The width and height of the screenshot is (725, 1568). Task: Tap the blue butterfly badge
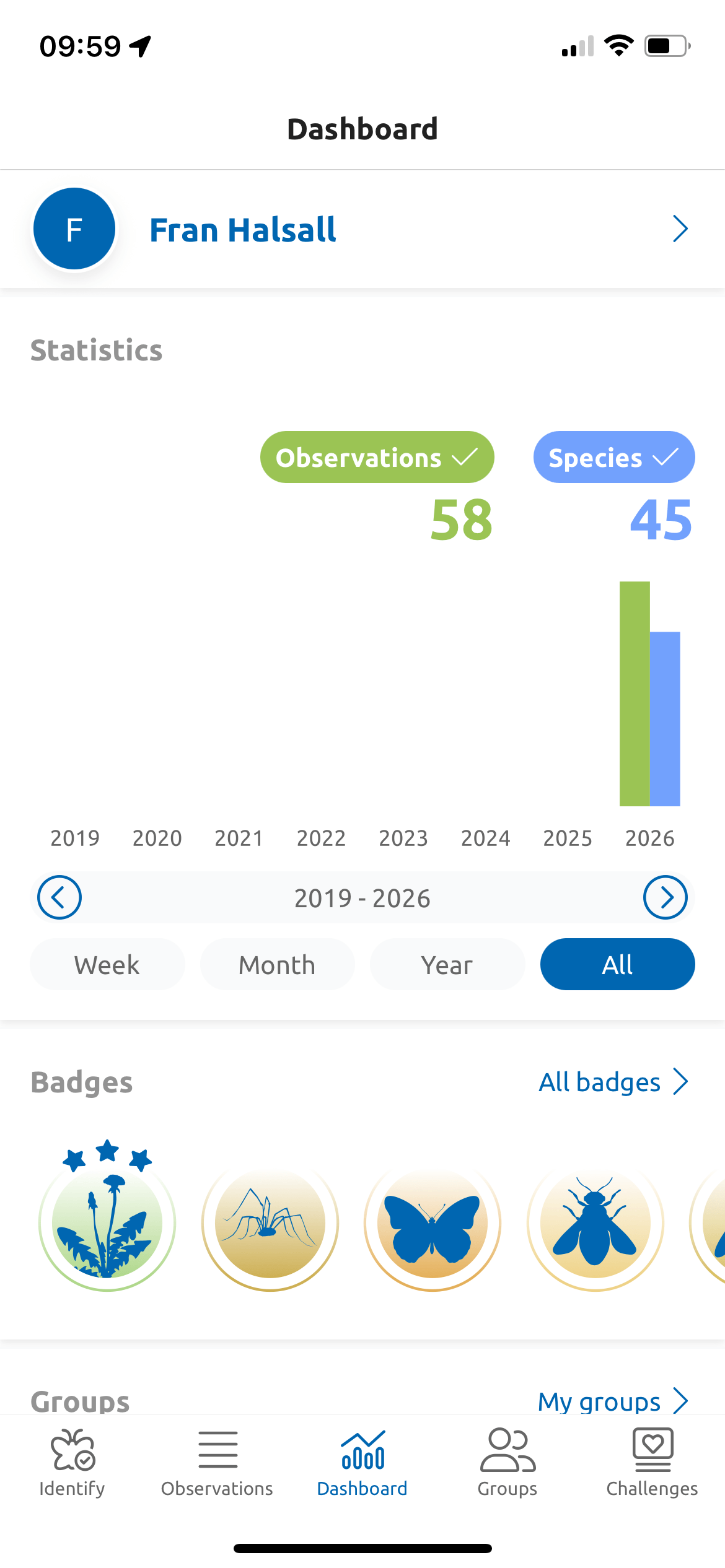point(433,1223)
